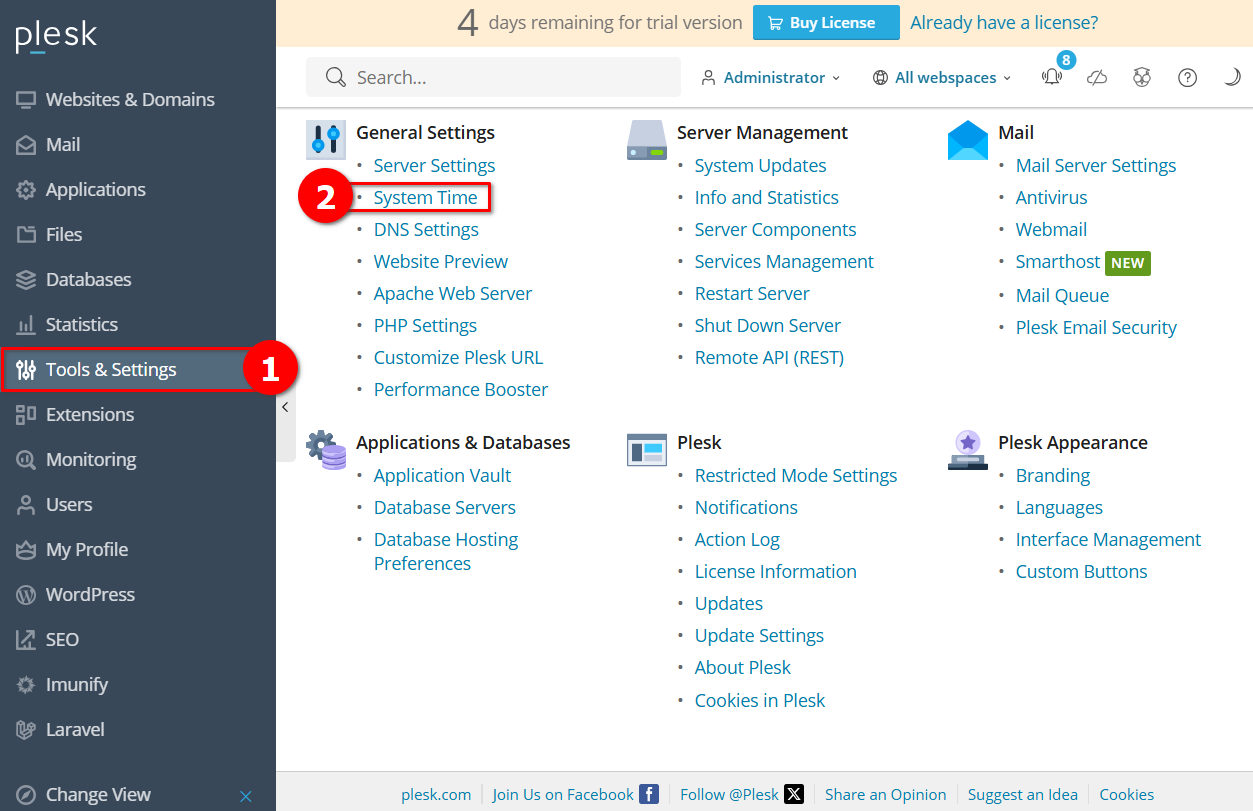
Task: Click the Plesk Appearance star icon
Action: 968,450
